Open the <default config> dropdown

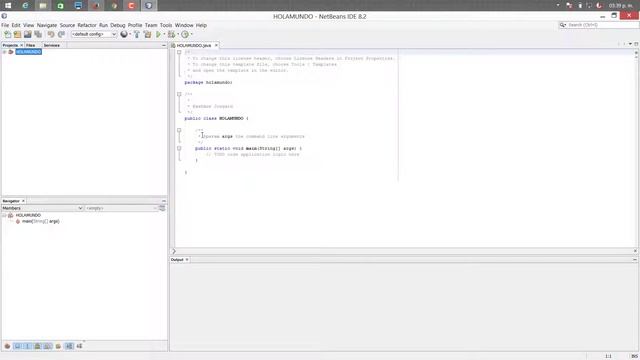tap(94, 35)
